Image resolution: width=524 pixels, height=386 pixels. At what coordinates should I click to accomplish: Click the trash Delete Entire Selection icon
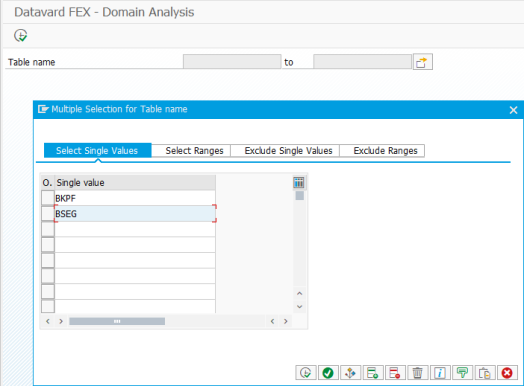[x=418, y=373]
